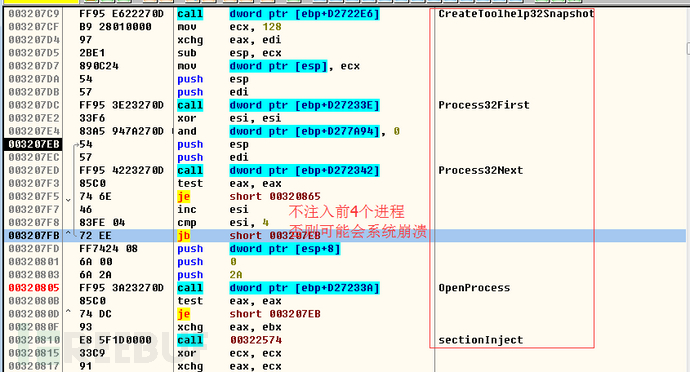Select the 'push 2A' instruction

210,275
